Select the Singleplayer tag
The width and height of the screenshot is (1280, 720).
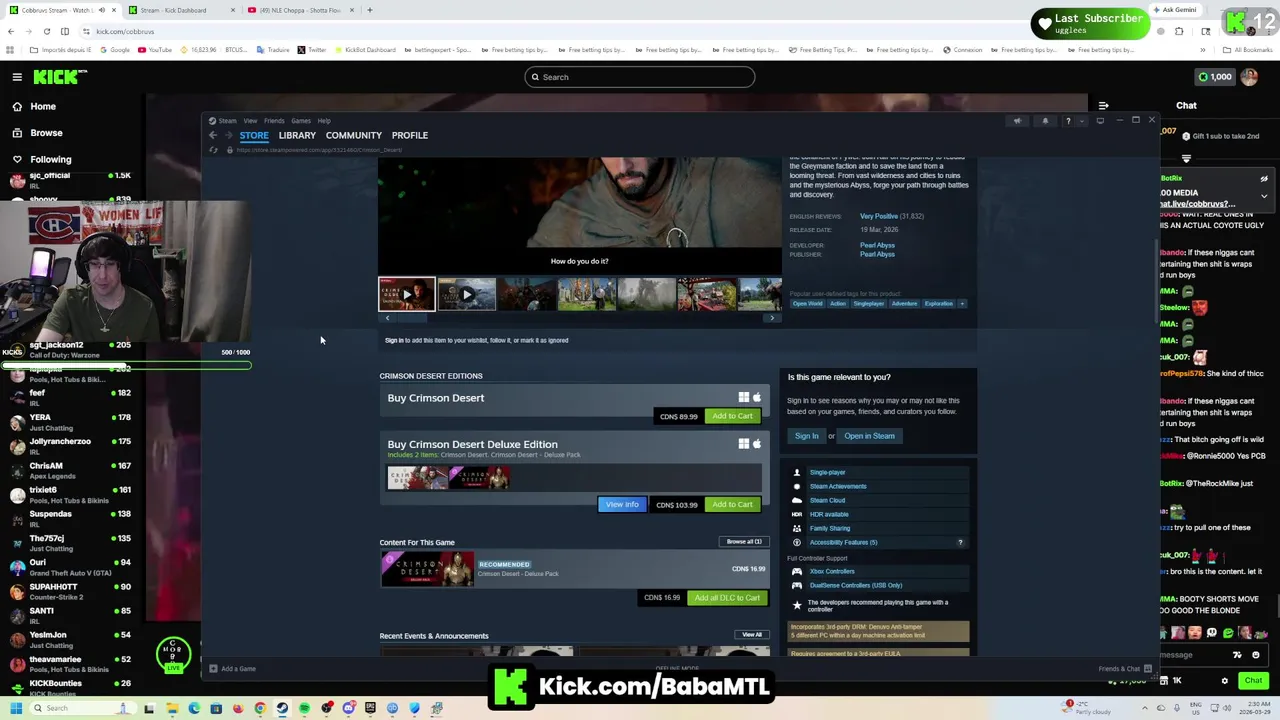868,303
